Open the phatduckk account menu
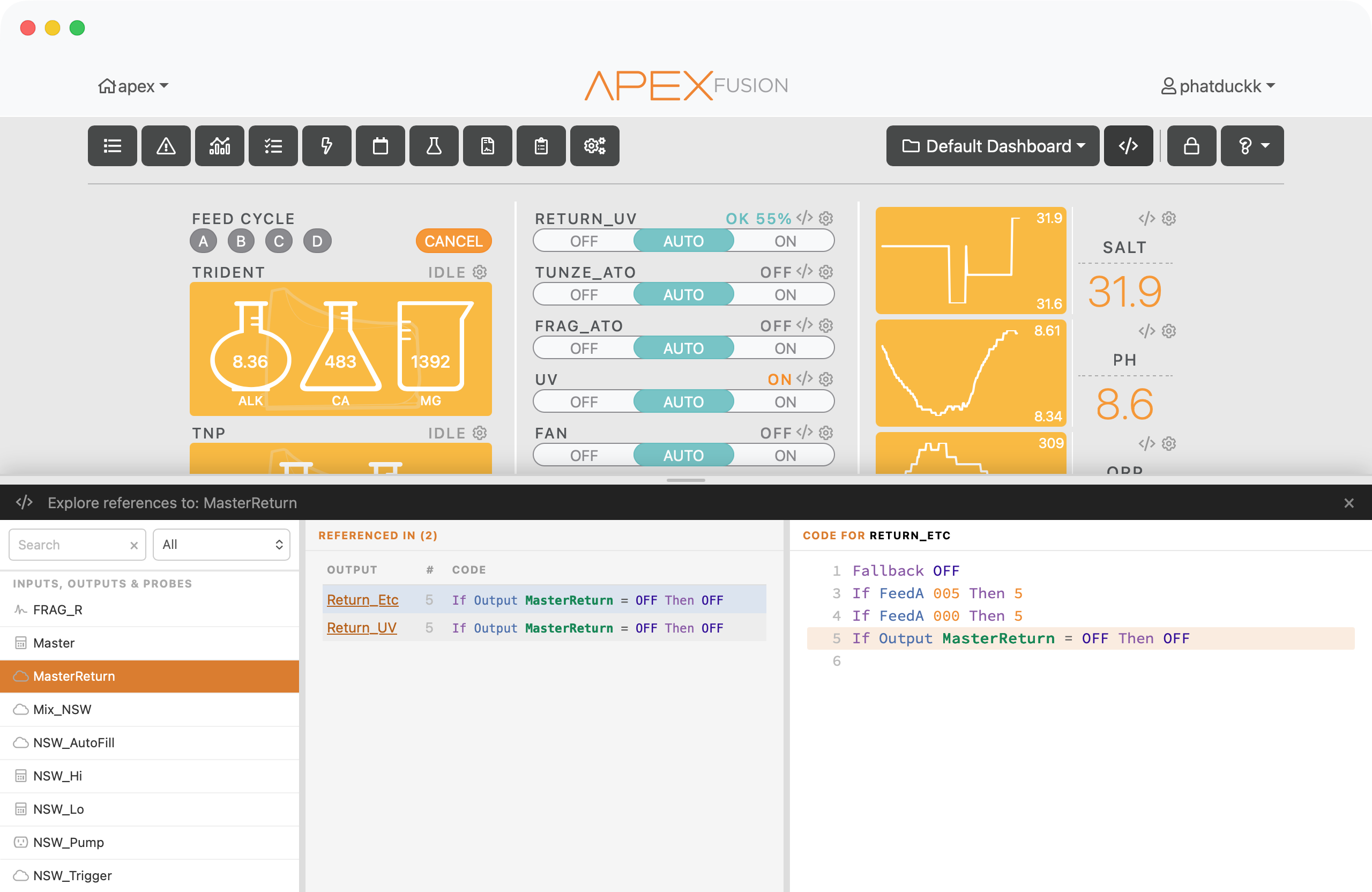The height and width of the screenshot is (892, 1372). (x=1218, y=86)
